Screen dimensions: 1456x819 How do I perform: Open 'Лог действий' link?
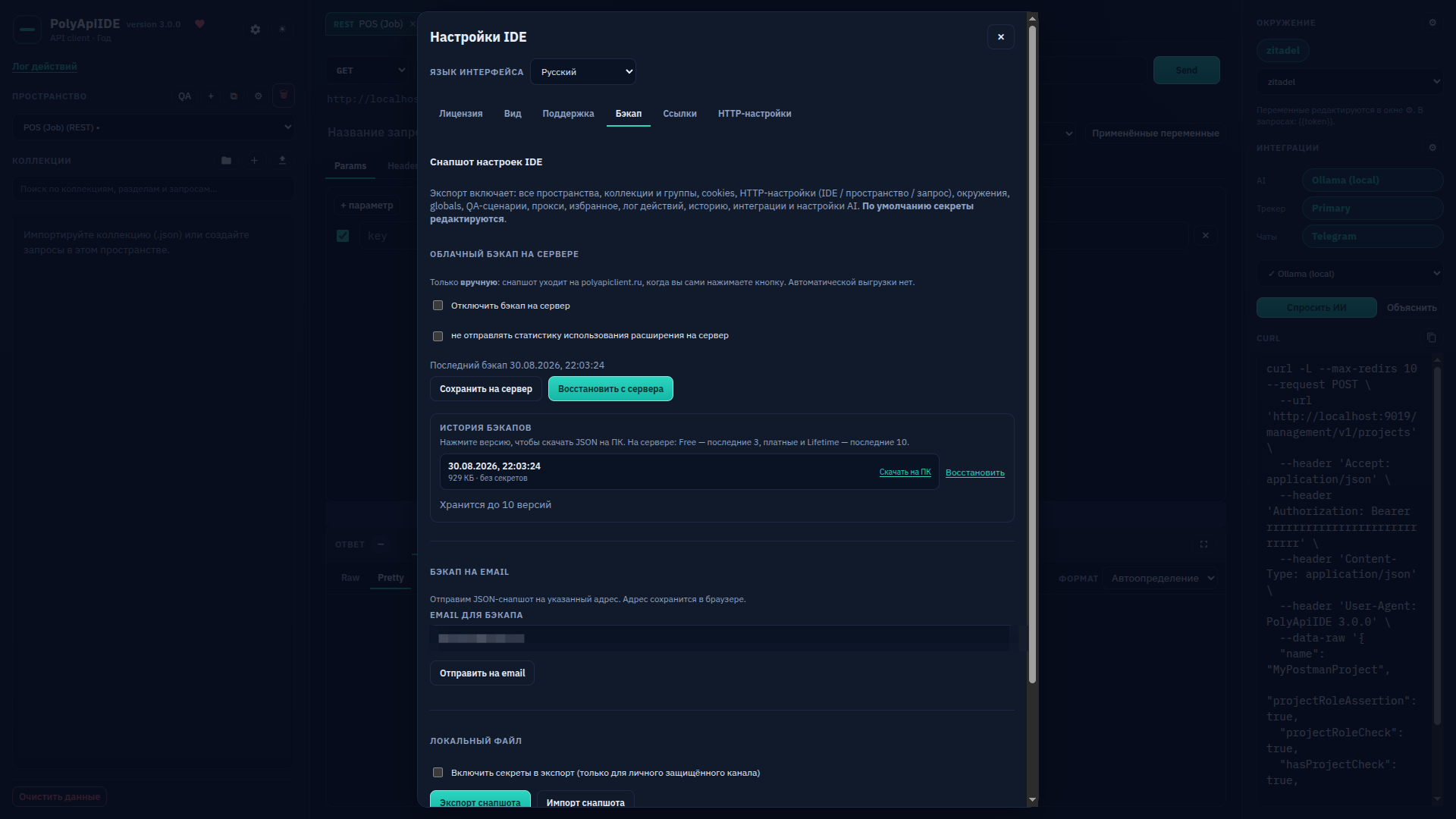(45, 67)
